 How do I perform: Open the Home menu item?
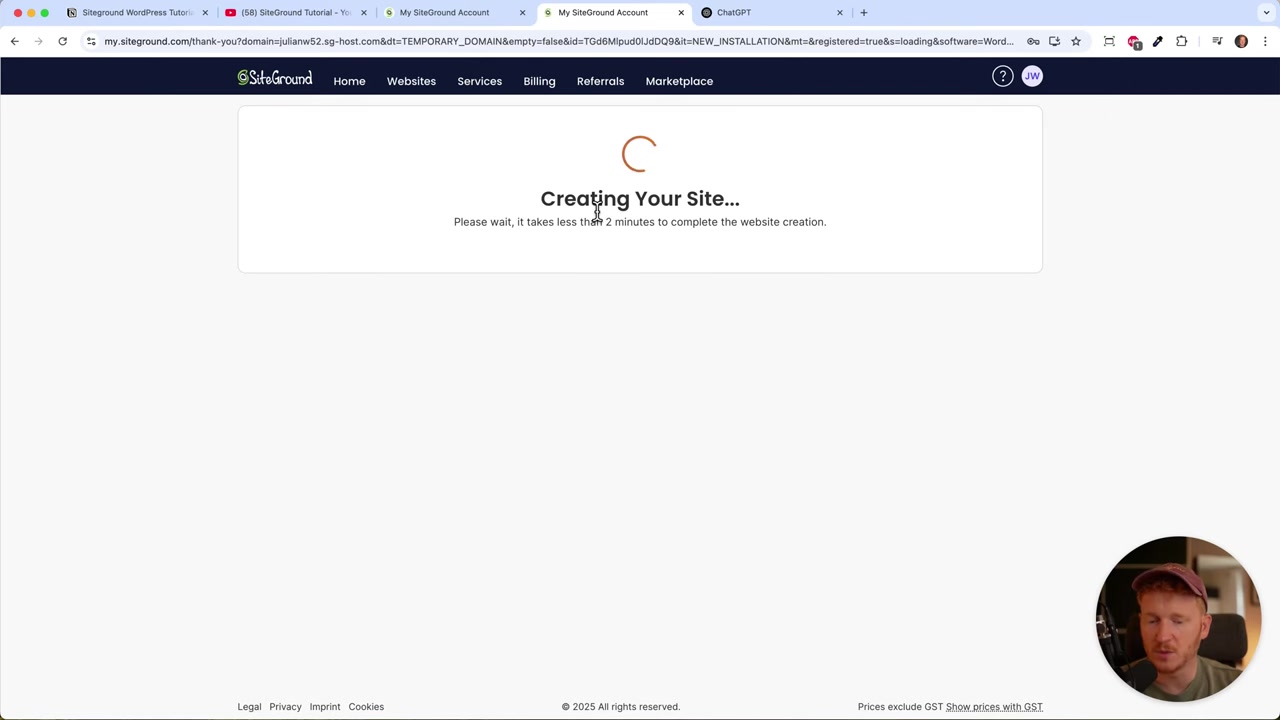[x=349, y=81]
